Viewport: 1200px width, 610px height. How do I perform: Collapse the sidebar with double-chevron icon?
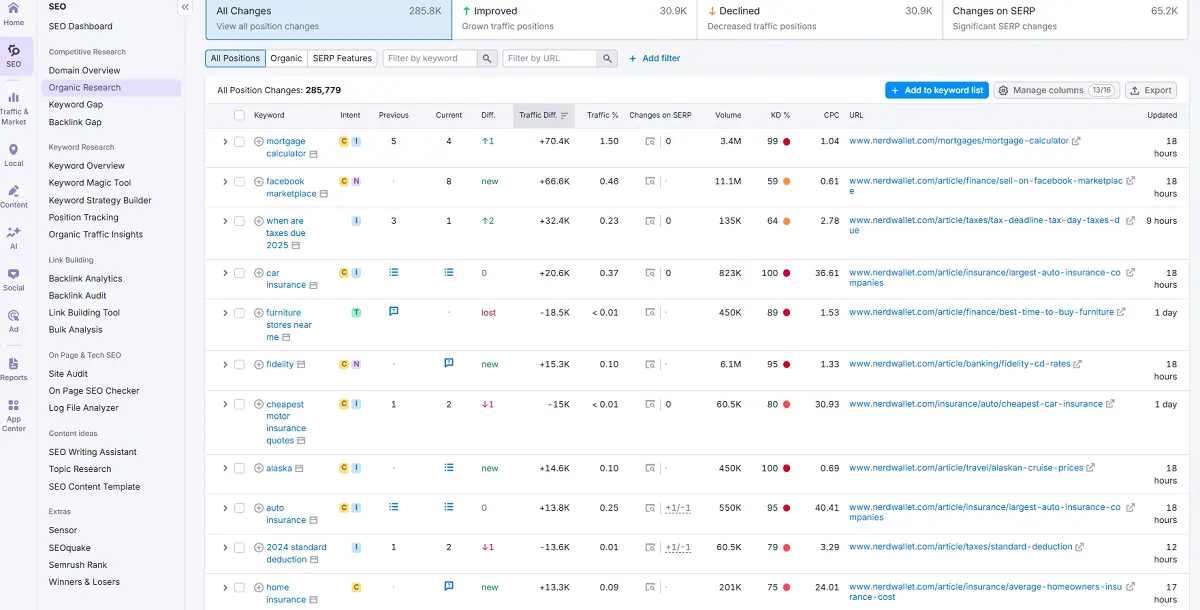pos(185,7)
